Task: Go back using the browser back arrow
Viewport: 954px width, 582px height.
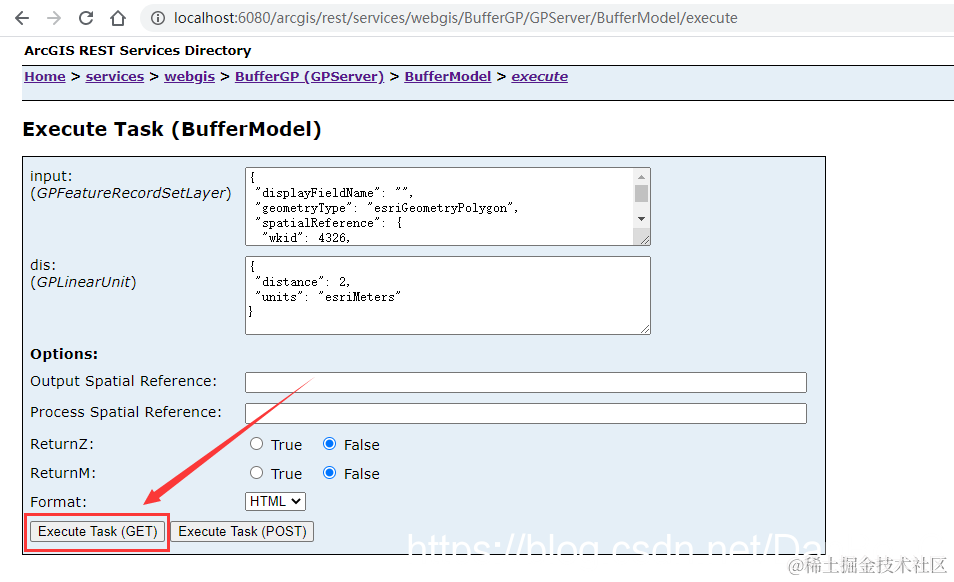Action: [x=22, y=18]
